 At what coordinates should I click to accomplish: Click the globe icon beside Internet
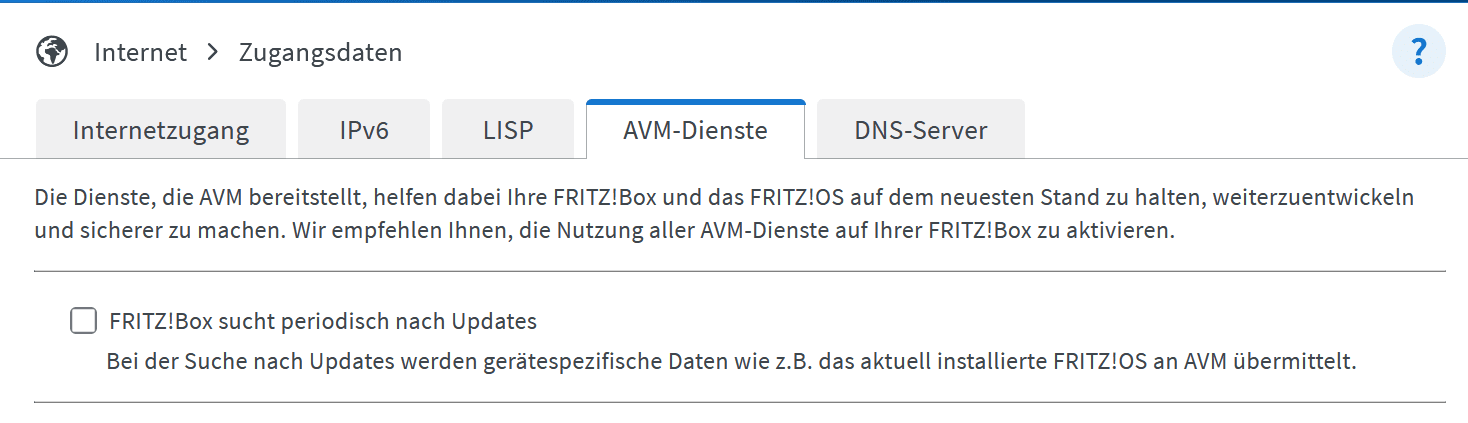coord(52,52)
